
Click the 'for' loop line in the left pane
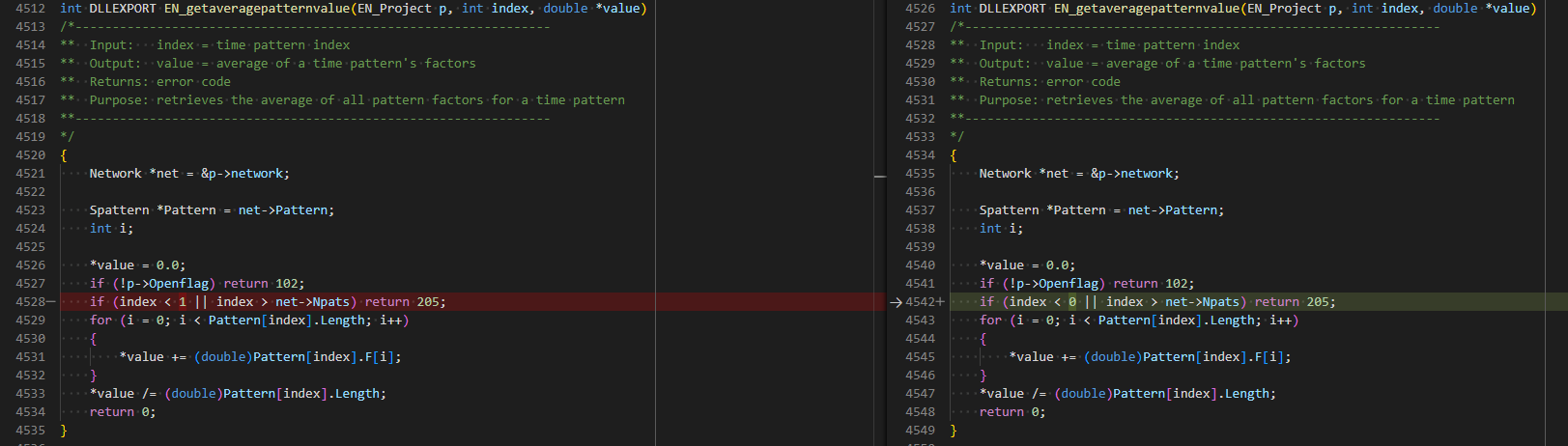249,321
